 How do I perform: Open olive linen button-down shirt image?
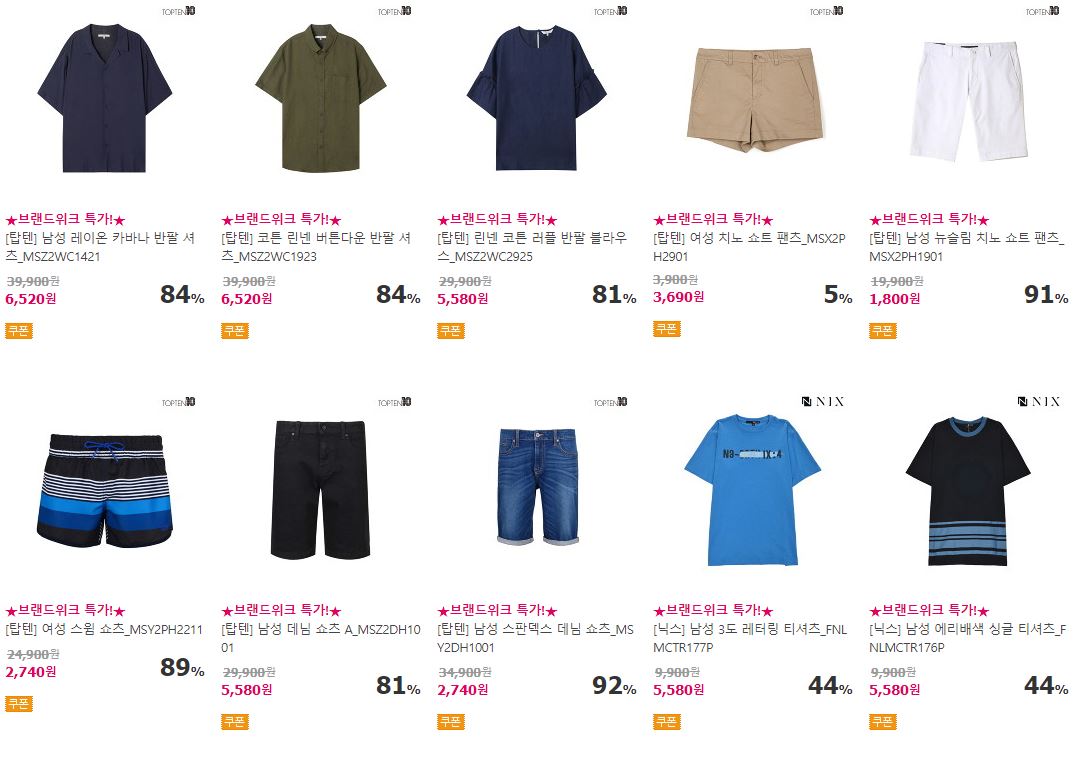pyautogui.click(x=321, y=98)
